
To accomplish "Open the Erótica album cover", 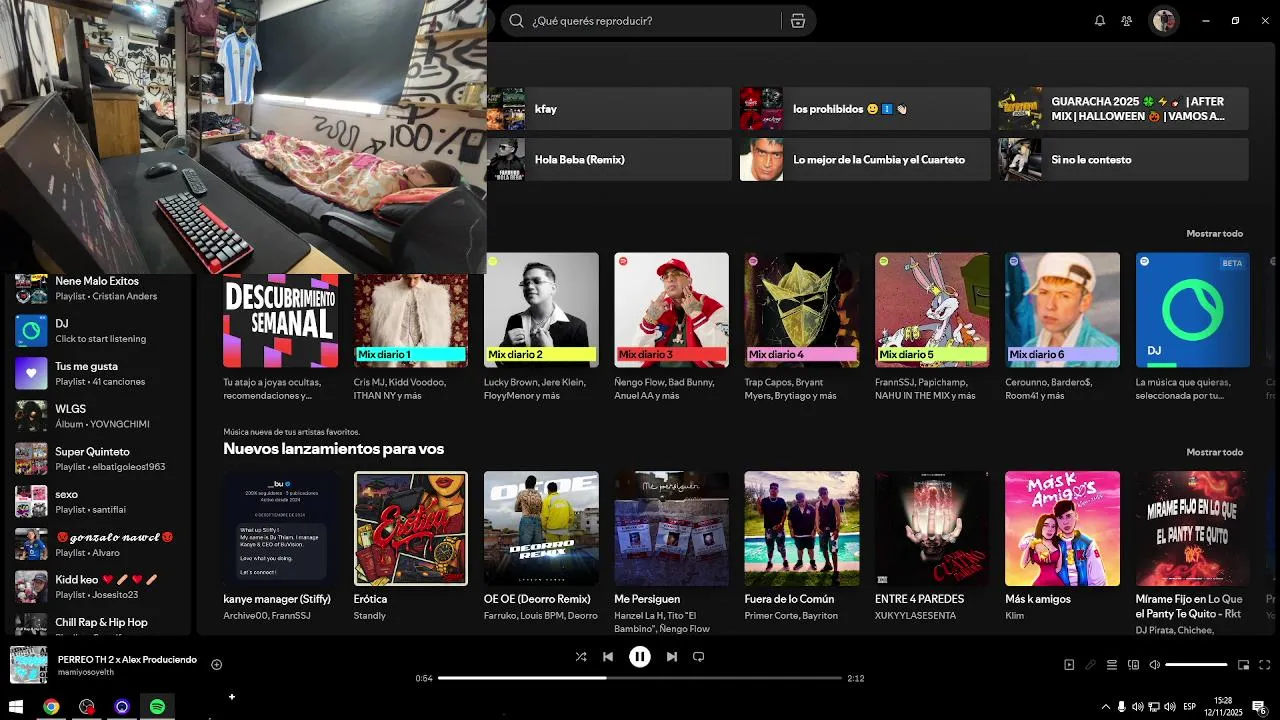I will click(411, 528).
